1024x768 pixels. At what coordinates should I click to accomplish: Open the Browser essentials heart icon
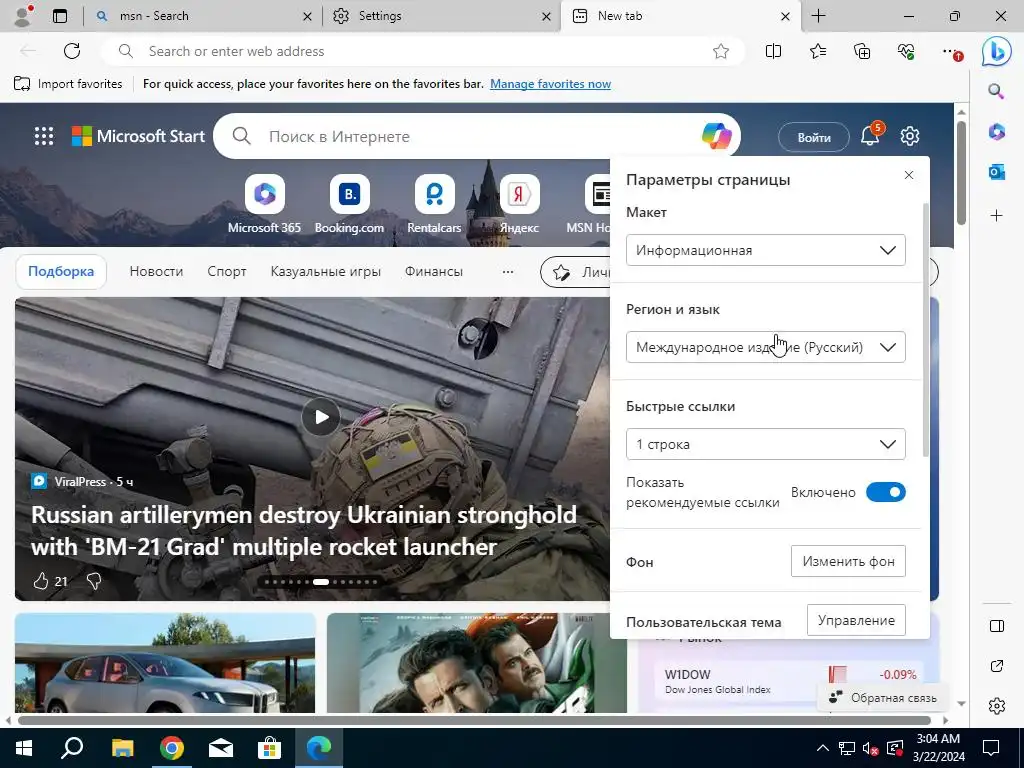[x=906, y=51]
